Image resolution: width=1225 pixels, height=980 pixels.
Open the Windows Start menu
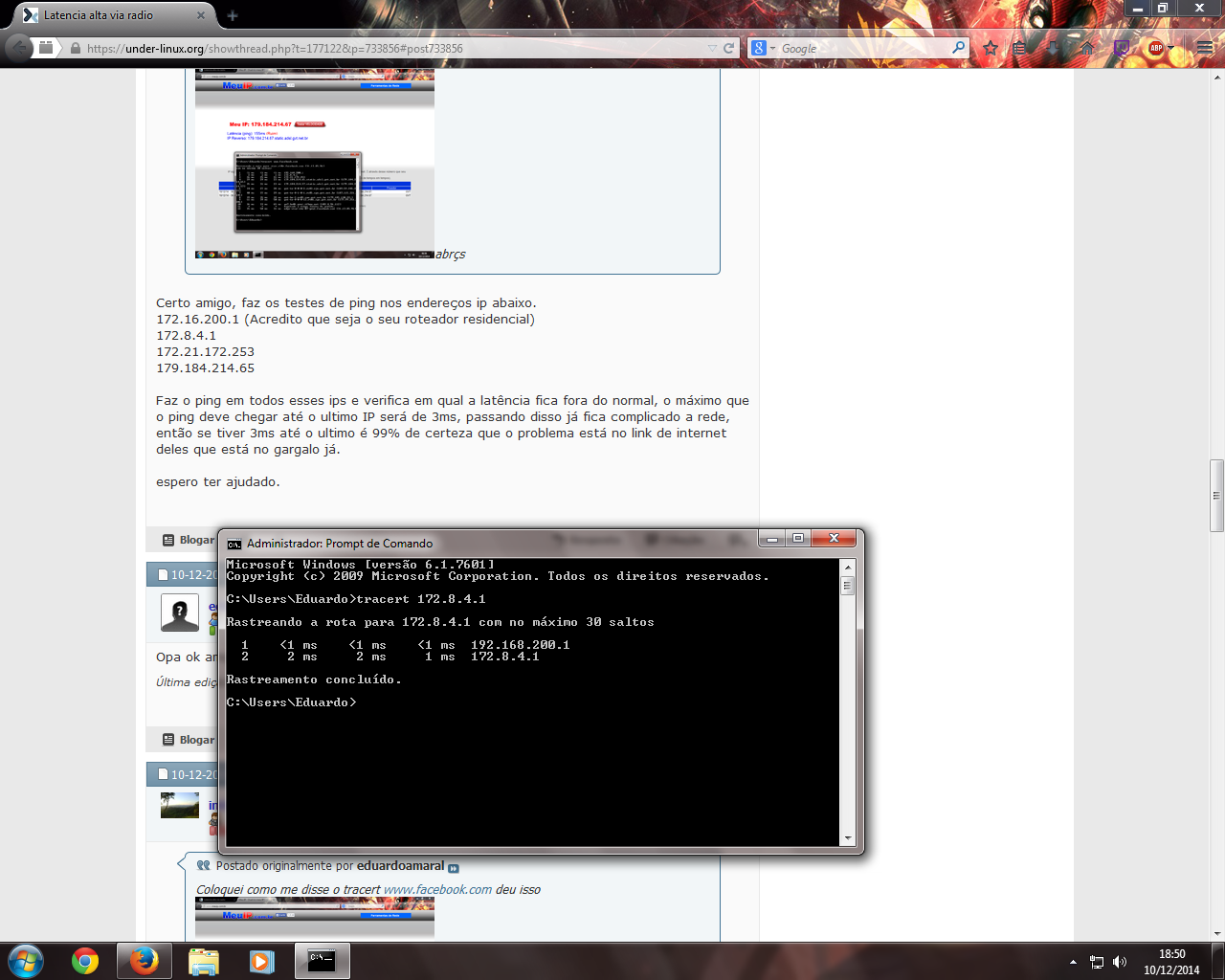[x=26, y=961]
